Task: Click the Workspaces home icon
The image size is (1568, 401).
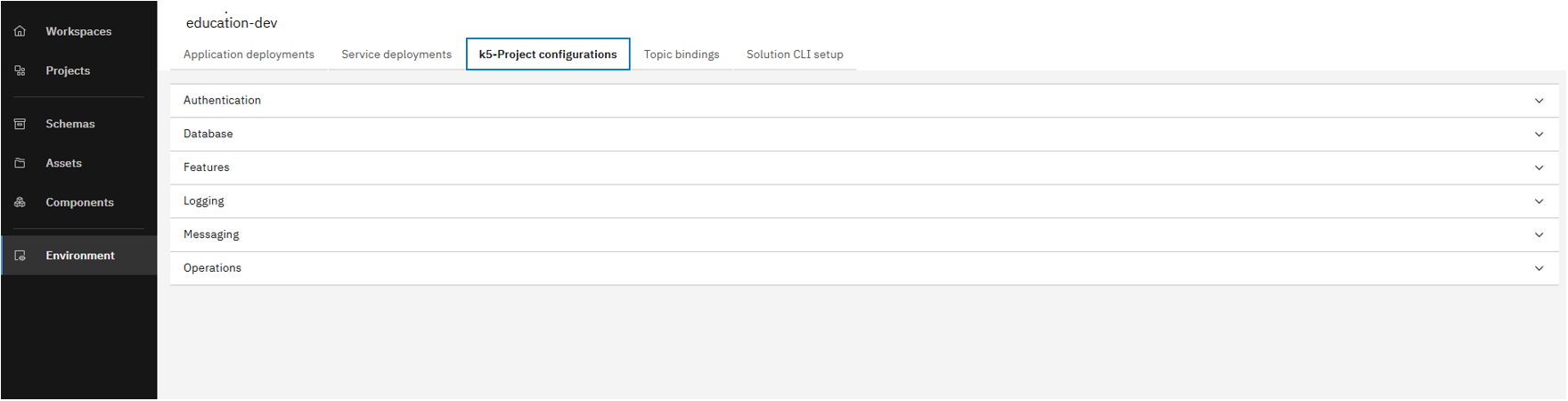Action: [x=20, y=31]
